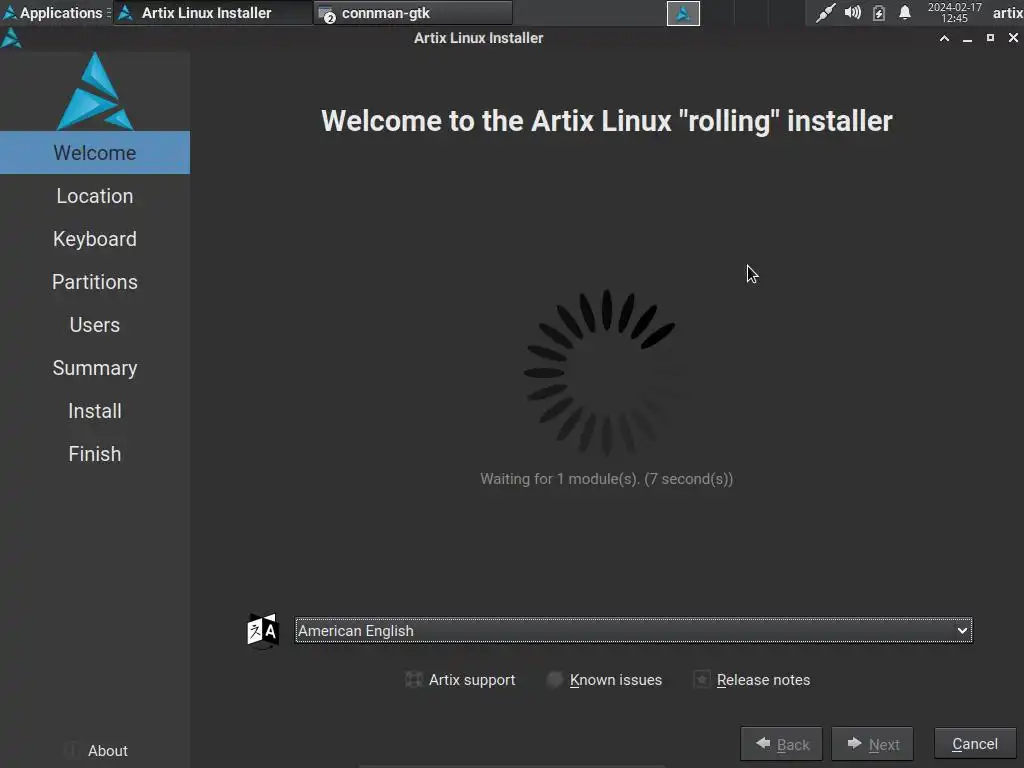Roll up the window with the shade arrow
Image resolution: width=1024 pixels, height=768 pixels.
click(x=944, y=39)
